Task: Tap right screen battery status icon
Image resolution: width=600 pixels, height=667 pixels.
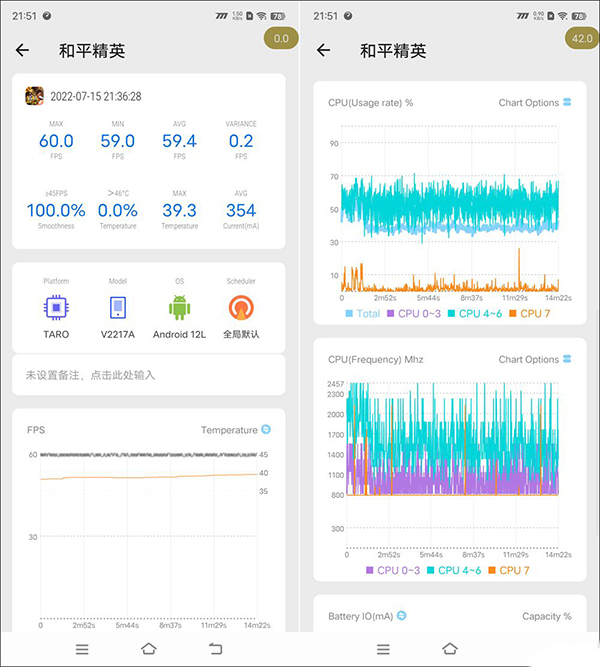Action: click(579, 16)
